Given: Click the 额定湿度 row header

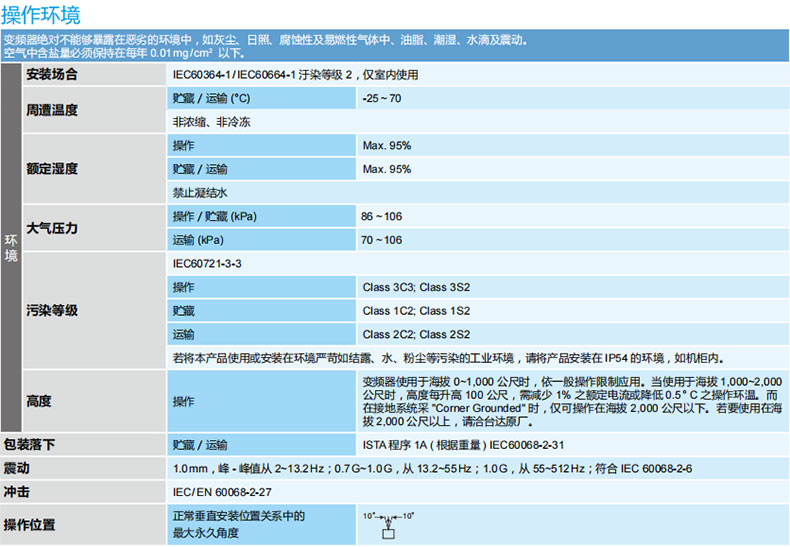Looking at the screenshot, I should pyautogui.click(x=52, y=169).
